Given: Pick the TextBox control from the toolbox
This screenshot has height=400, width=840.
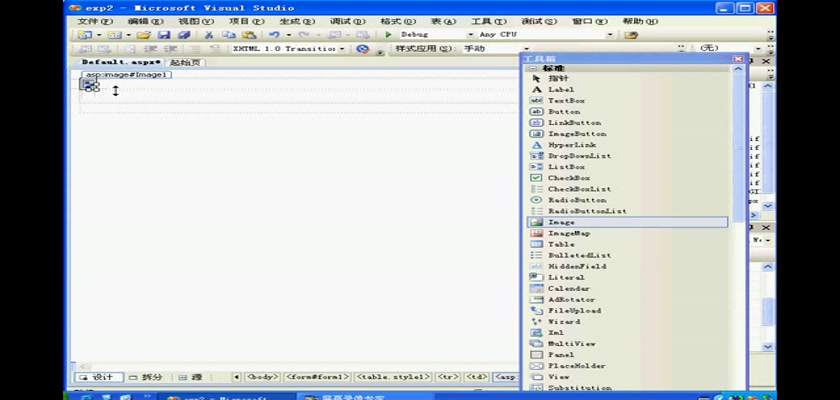Looking at the screenshot, I should 565,101.
